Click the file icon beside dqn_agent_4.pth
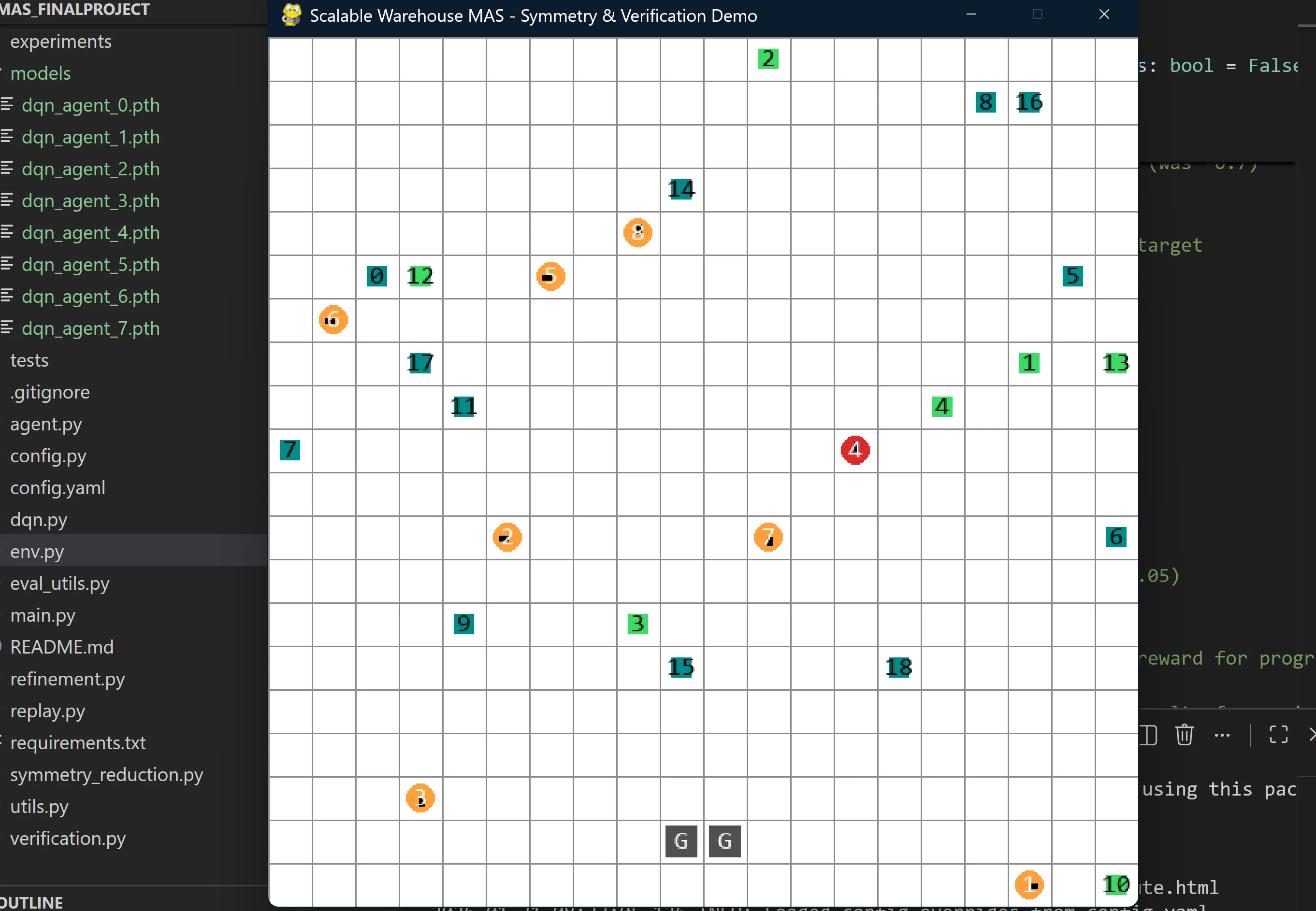Image resolution: width=1316 pixels, height=911 pixels. pyautogui.click(x=7, y=233)
